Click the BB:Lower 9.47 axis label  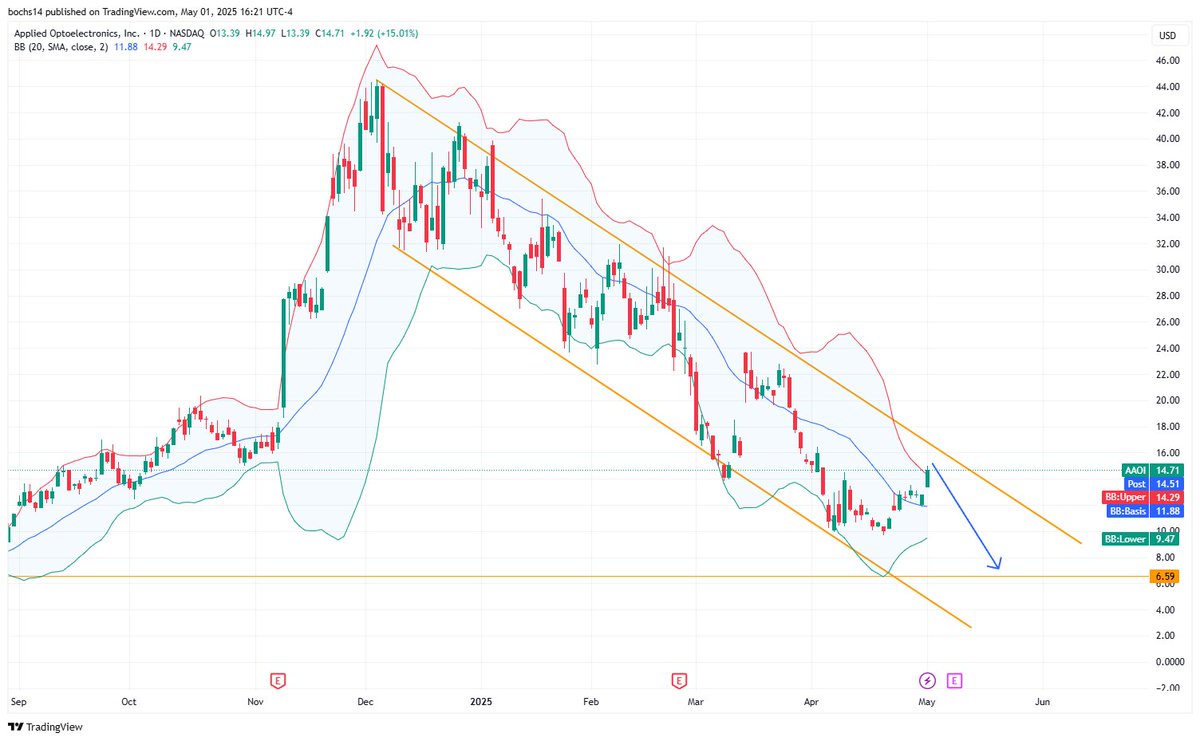click(1141, 539)
